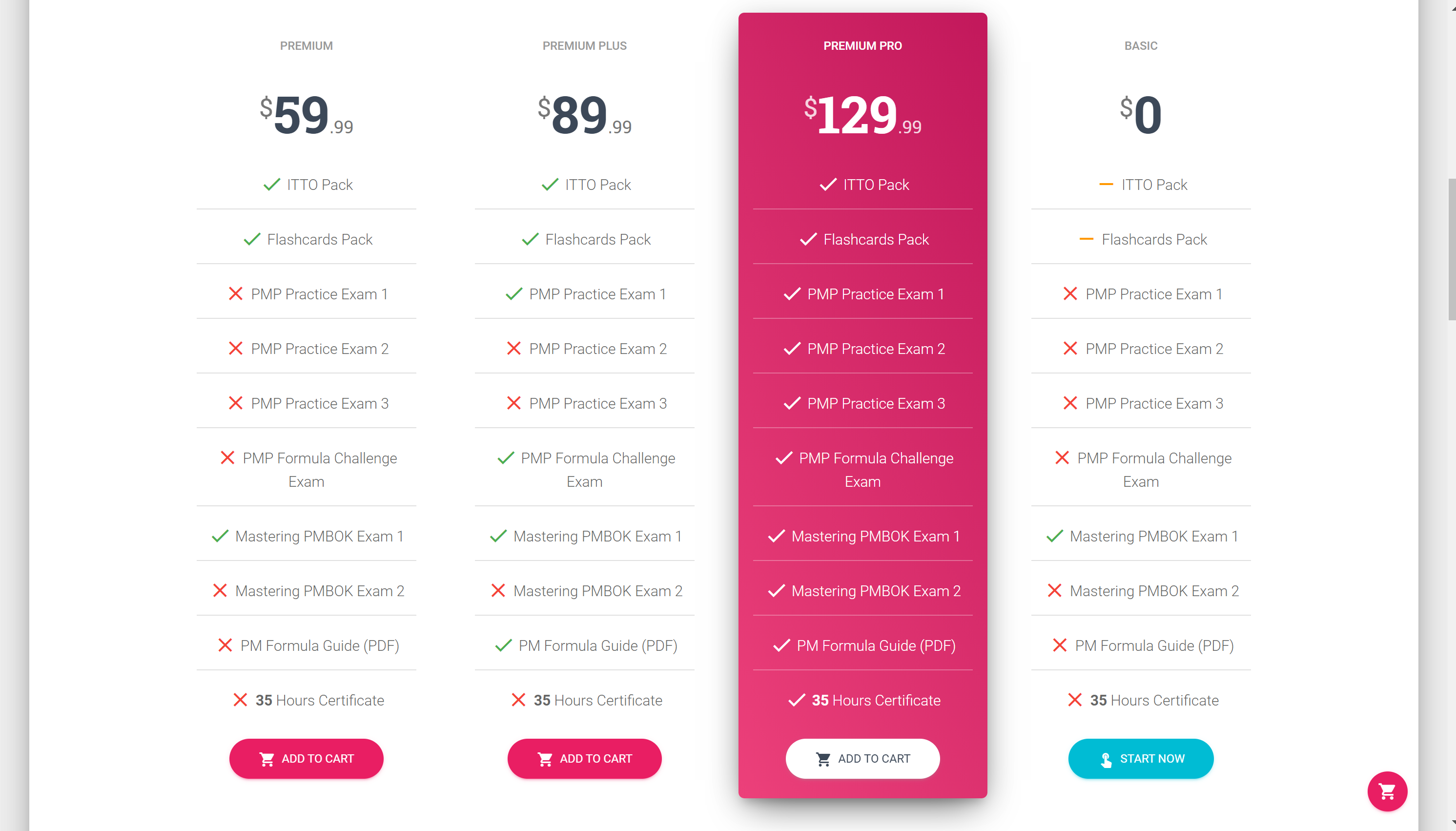
Task: Click the cart icon on Premium Plus Add to Cart
Action: 546,758
